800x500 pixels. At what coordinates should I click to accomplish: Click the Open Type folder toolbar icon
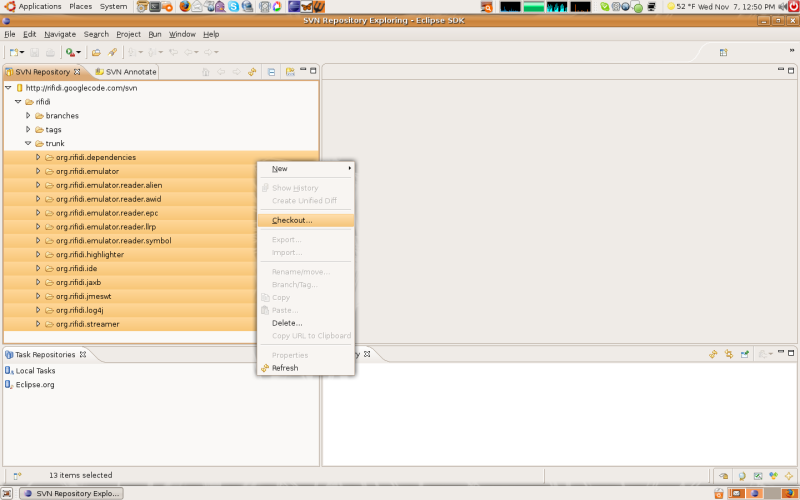[x=96, y=52]
